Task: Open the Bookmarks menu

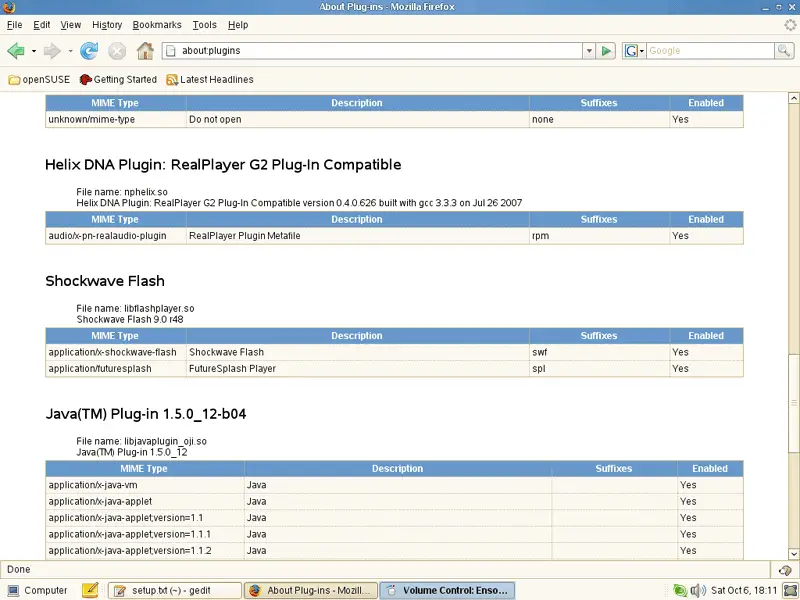Action: pos(157,24)
